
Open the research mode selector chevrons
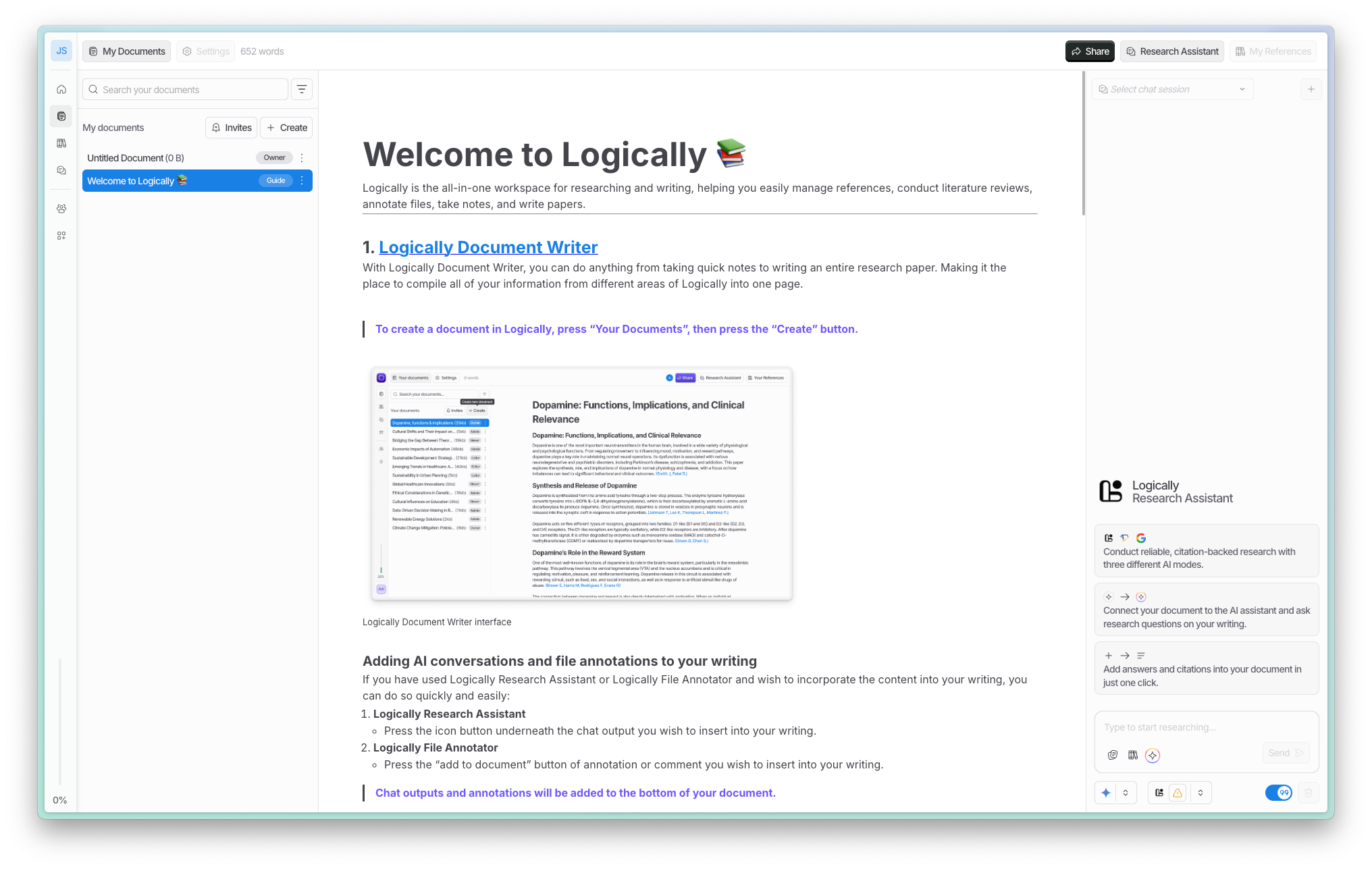tap(1200, 793)
